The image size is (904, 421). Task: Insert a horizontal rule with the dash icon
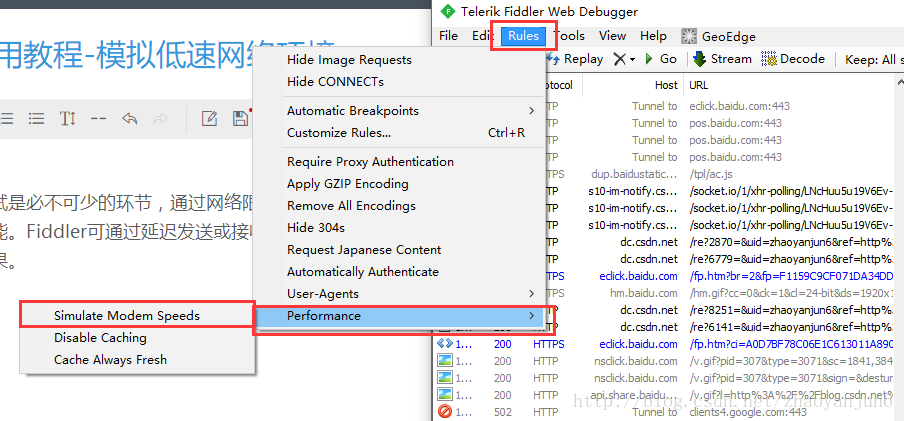tap(99, 119)
